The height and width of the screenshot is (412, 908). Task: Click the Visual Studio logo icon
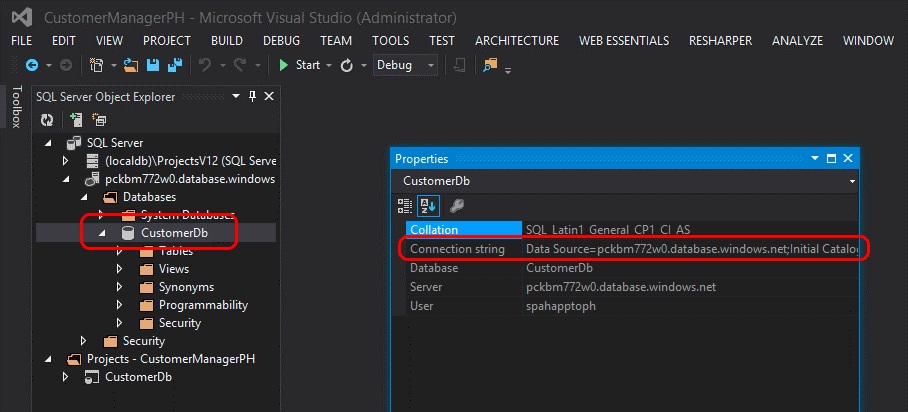coord(22,17)
